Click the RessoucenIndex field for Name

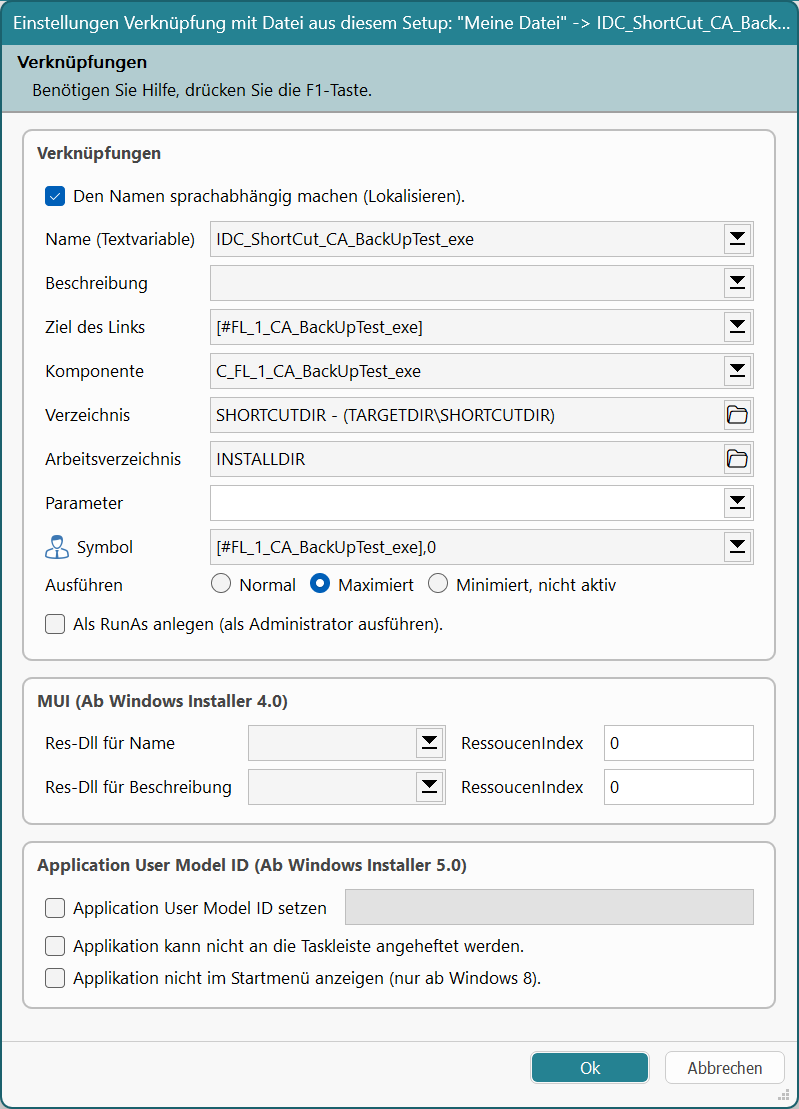pos(678,743)
